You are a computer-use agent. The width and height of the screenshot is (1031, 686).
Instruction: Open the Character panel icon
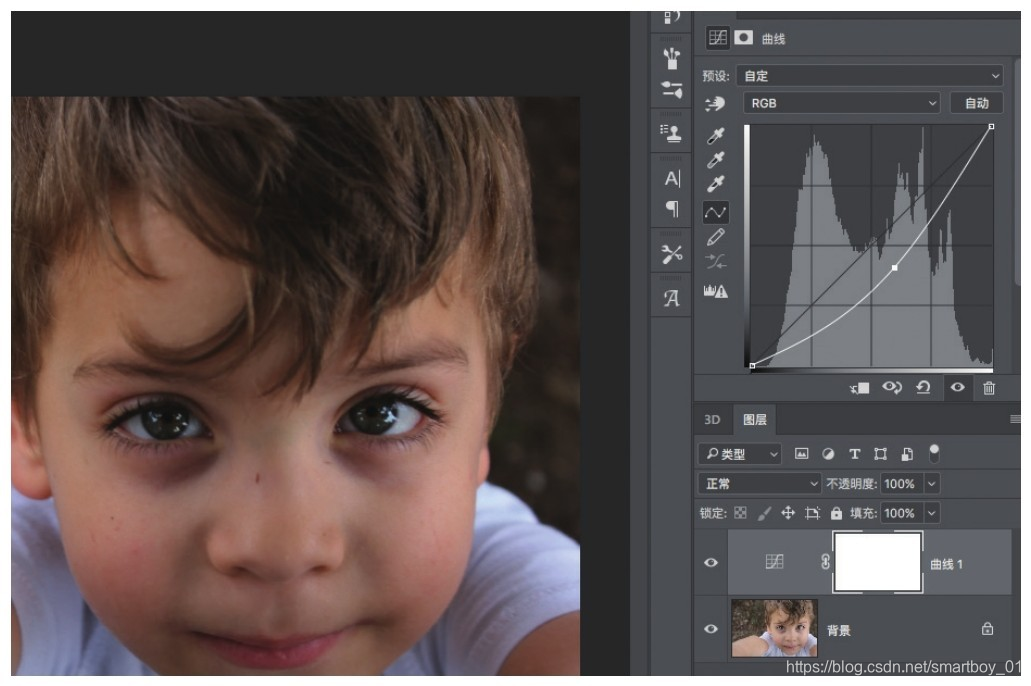coord(672,178)
